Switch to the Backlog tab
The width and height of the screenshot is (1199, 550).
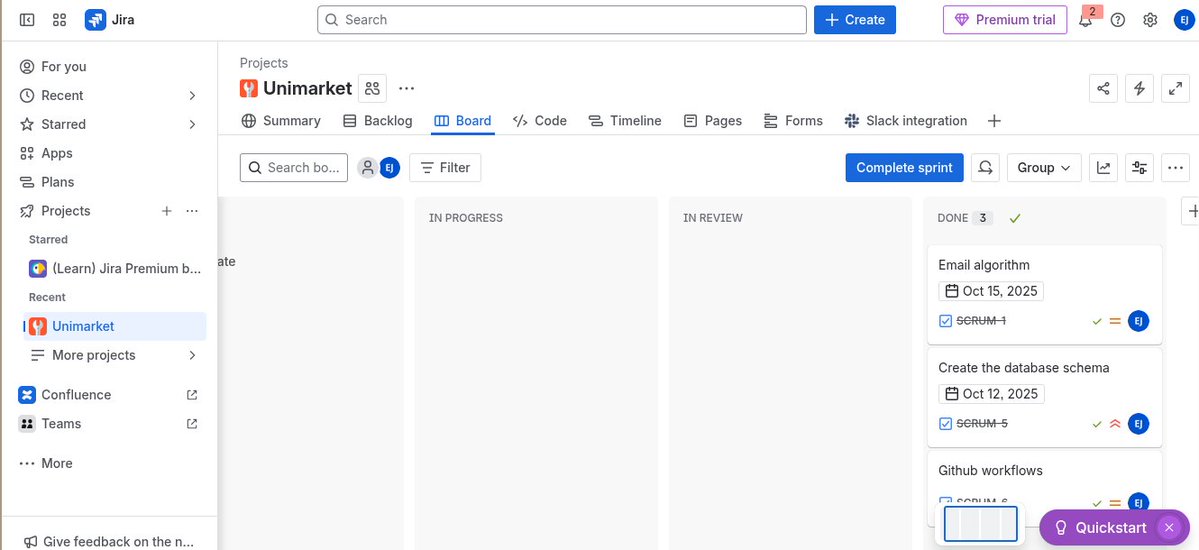pyautogui.click(x=377, y=121)
